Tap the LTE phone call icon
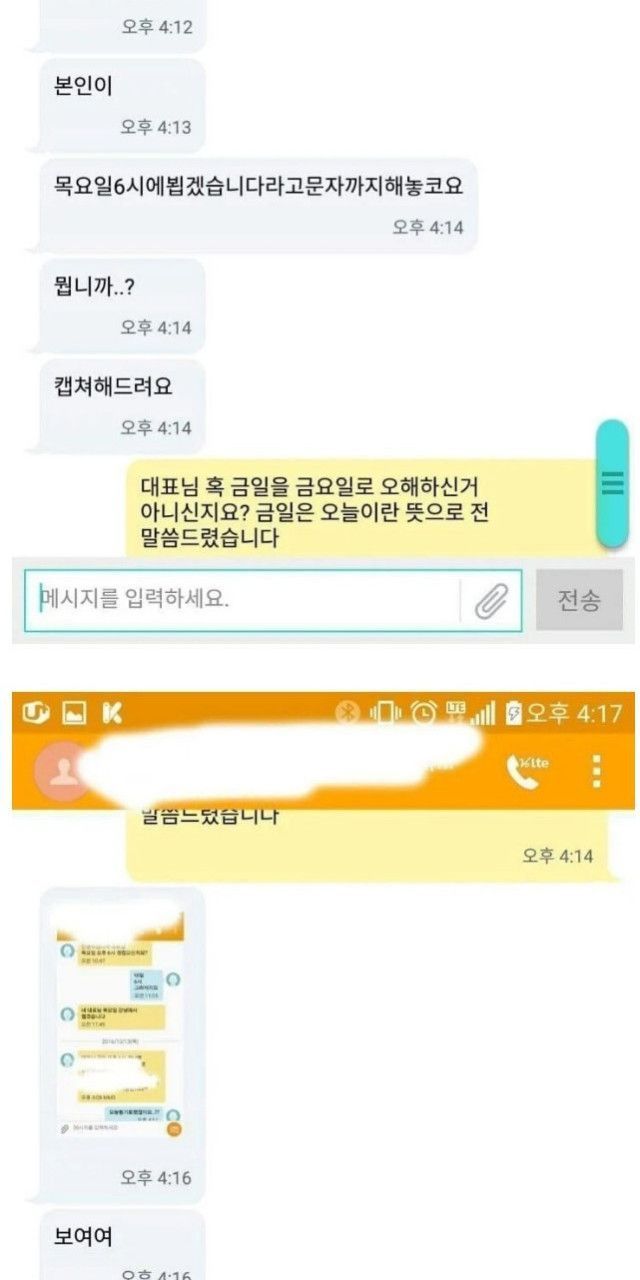 pyautogui.click(x=528, y=770)
